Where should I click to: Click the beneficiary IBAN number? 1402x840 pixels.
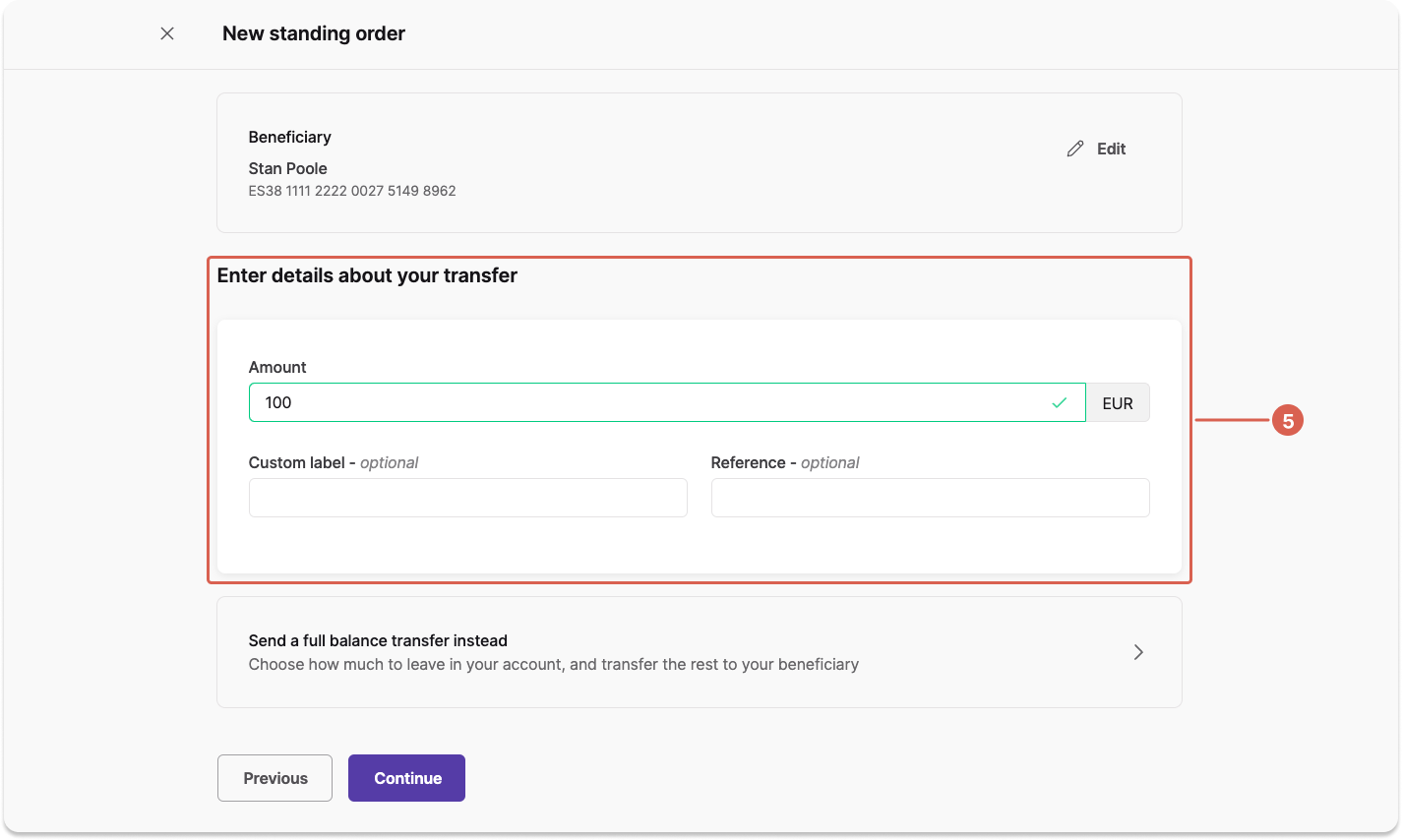click(x=352, y=191)
